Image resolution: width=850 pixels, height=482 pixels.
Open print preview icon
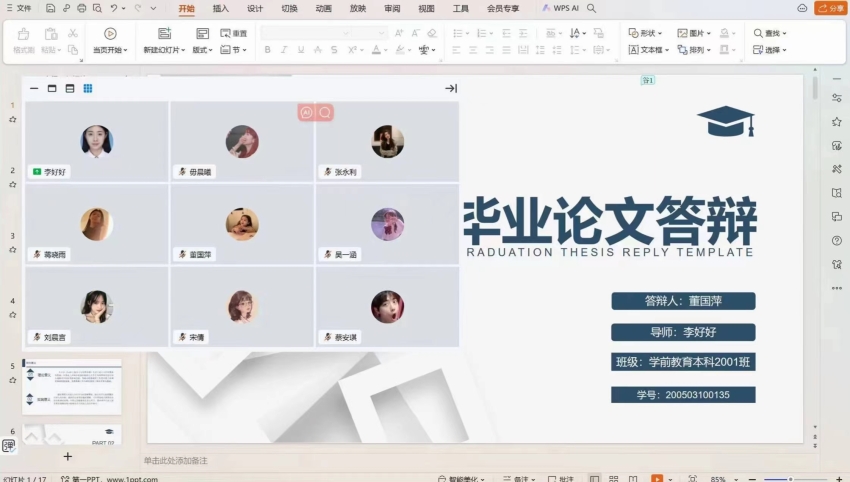click(x=97, y=8)
